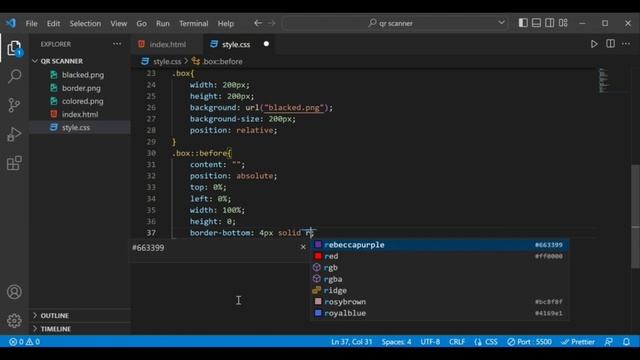
Task: Open the Run menu
Action: pyautogui.click(x=162, y=23)
